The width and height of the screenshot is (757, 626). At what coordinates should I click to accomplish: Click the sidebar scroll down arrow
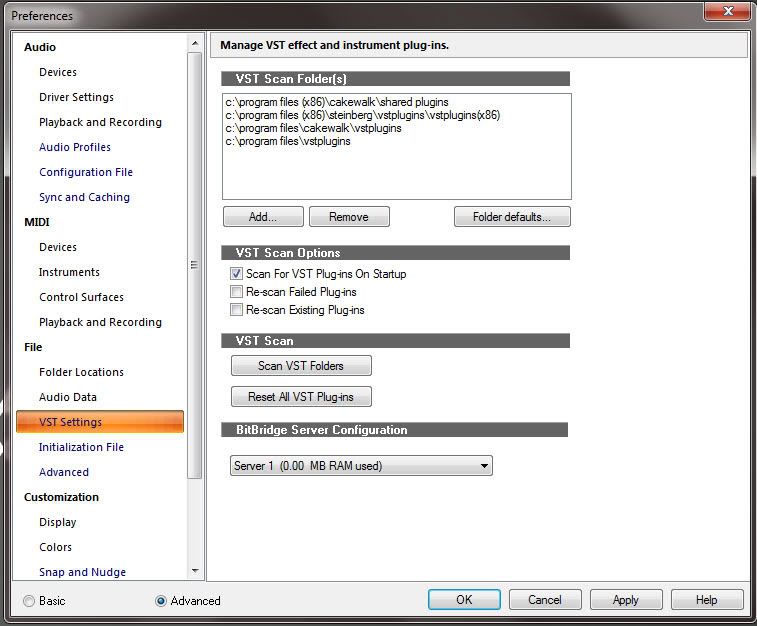click(194, 571)
